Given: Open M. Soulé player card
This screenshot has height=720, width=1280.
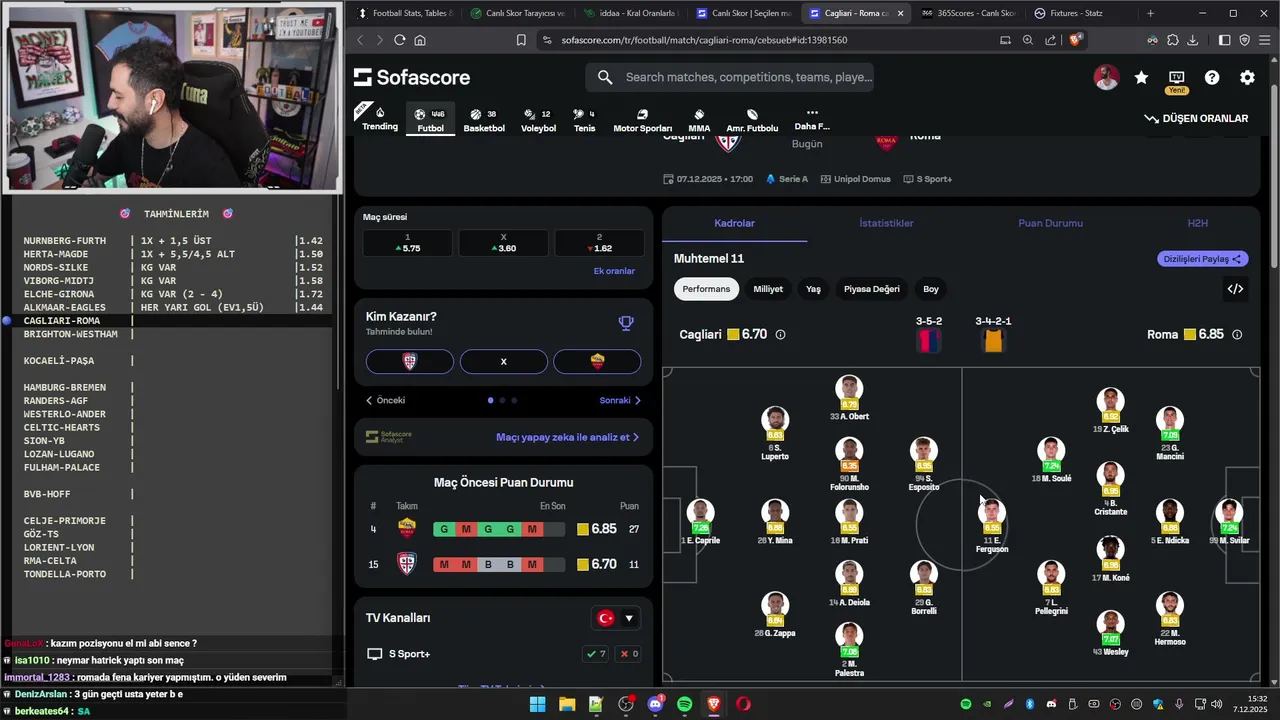Looking at the screenshot, I should (x=1051, y=460).
